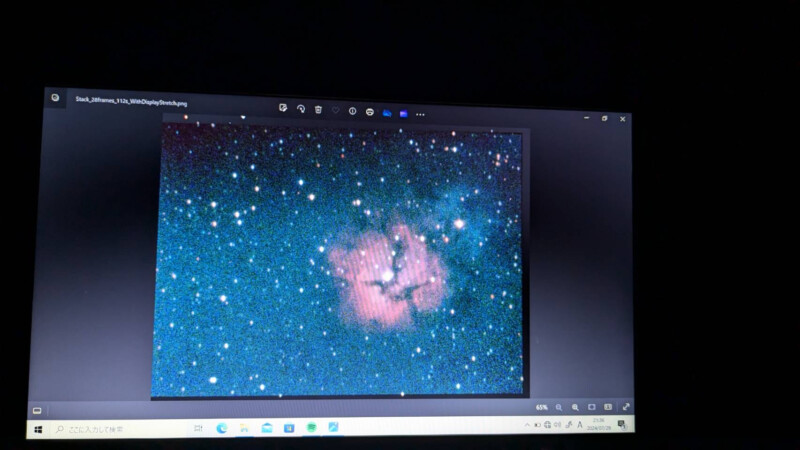
Task: Open the Edit image tool
Action: click(x=283, y=108)
